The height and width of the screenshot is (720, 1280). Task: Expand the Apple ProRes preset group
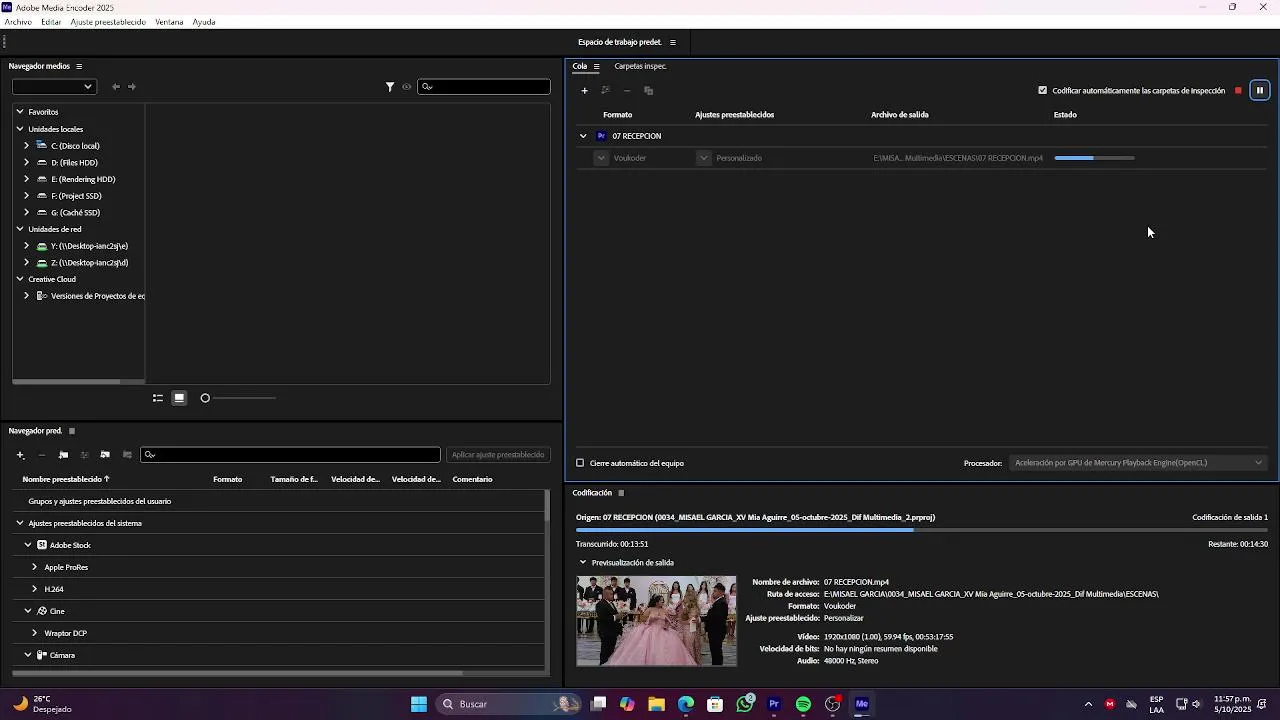pos(34,567)
